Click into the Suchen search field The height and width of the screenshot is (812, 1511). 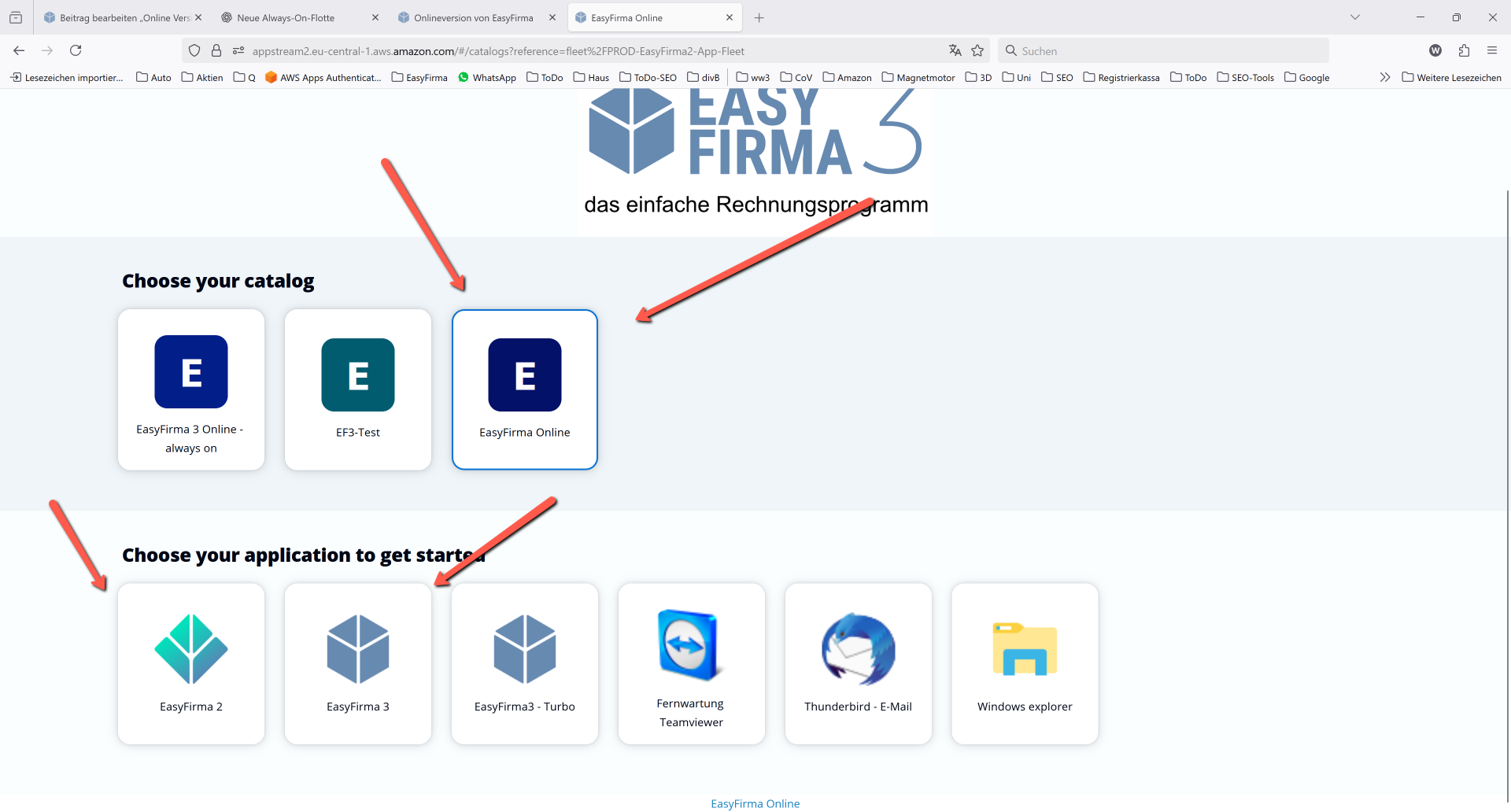(x=1165, y=51)
